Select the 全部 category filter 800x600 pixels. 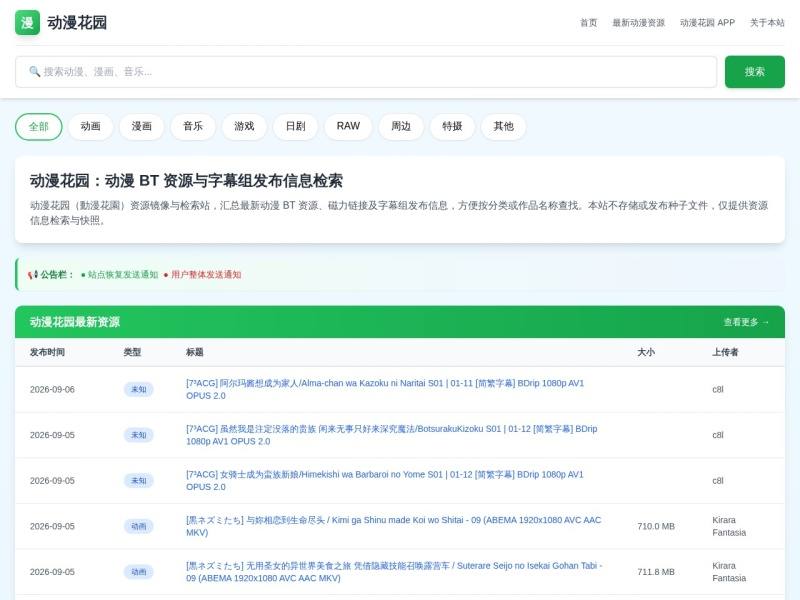point(39,127)
